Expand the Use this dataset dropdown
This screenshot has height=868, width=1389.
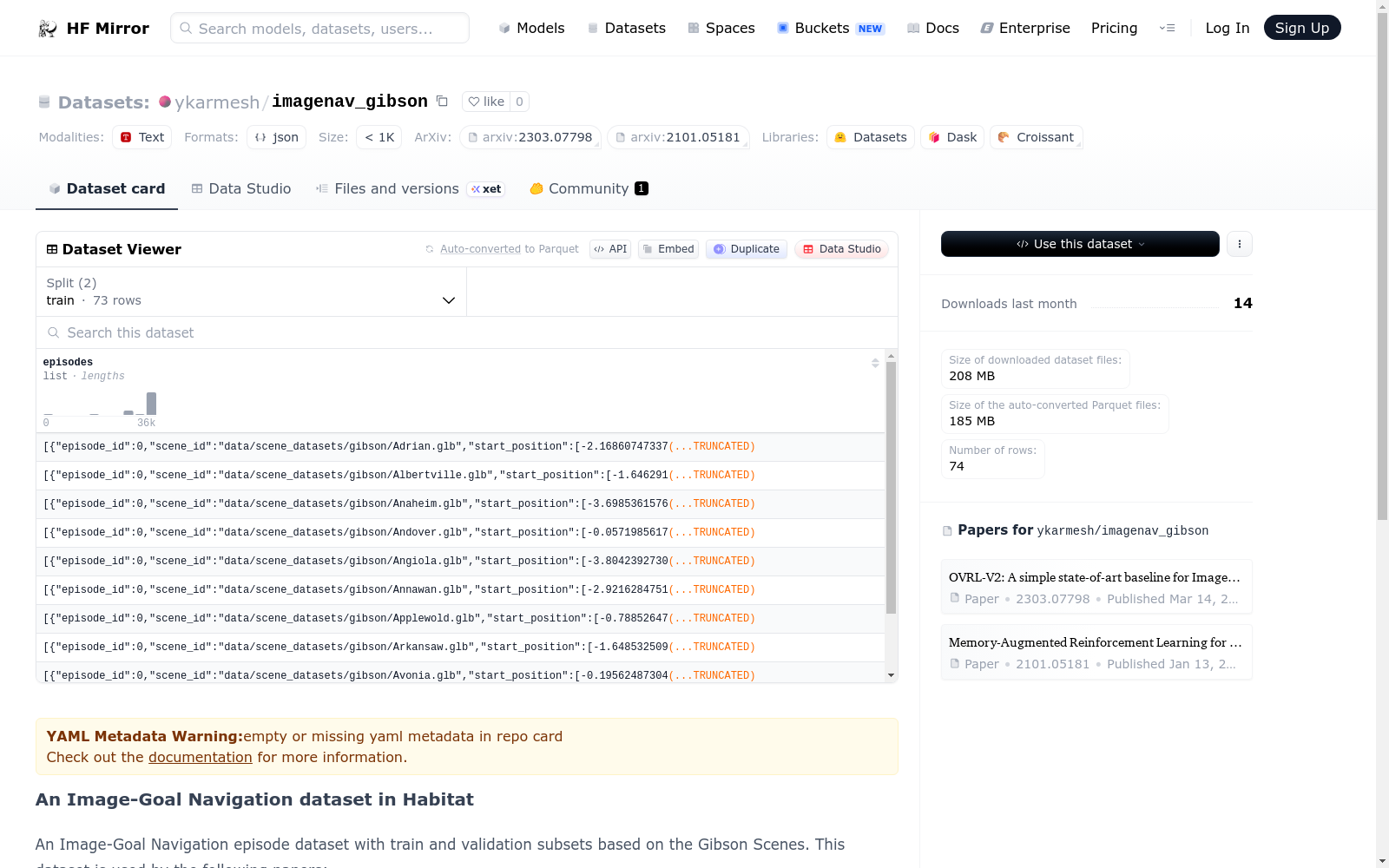1080,244
